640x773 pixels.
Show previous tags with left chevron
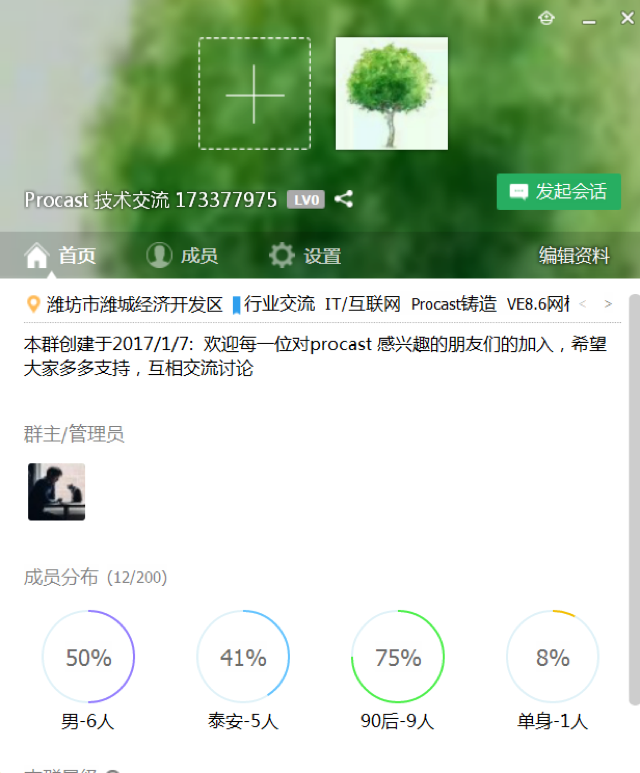583,304
